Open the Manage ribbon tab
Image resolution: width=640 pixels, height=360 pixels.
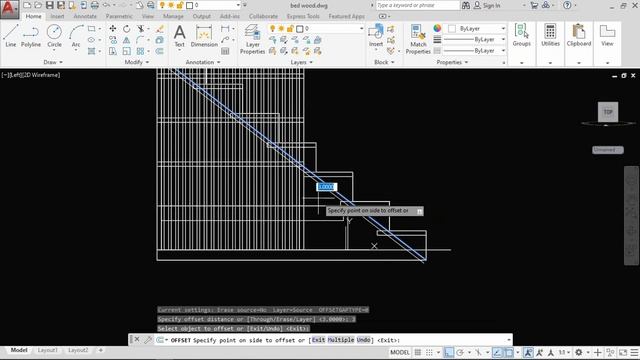click(x=173, y=16)
